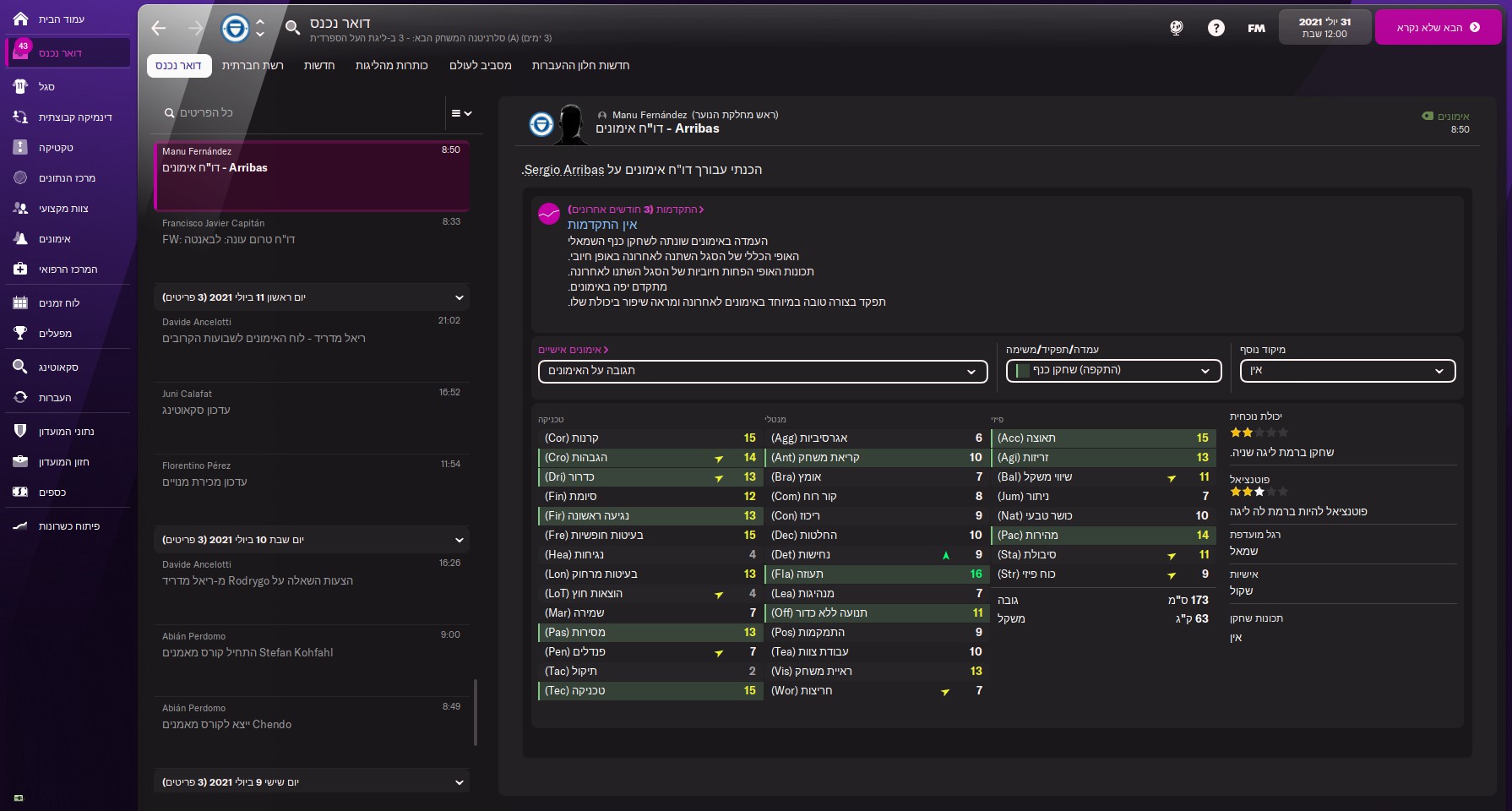Switch to the Social Network (רשת חברתית) tab

pos(253,65)
